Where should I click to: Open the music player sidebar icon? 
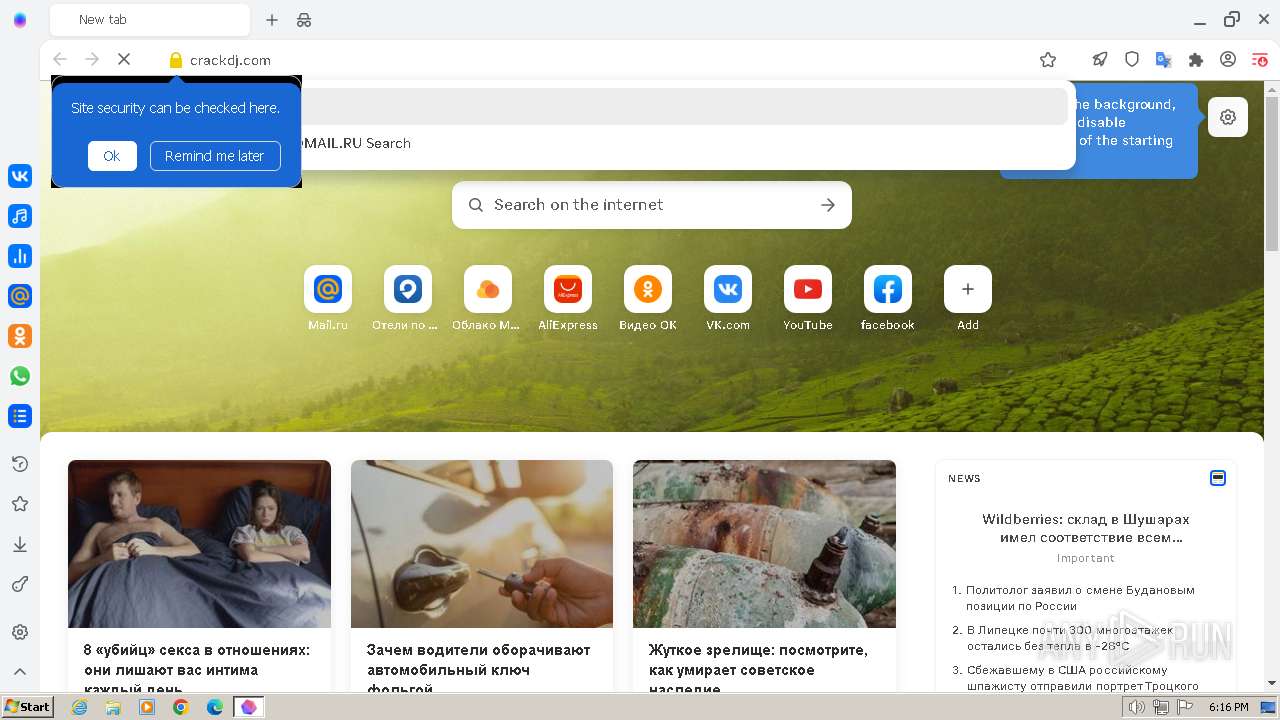[x=20, y=216]
